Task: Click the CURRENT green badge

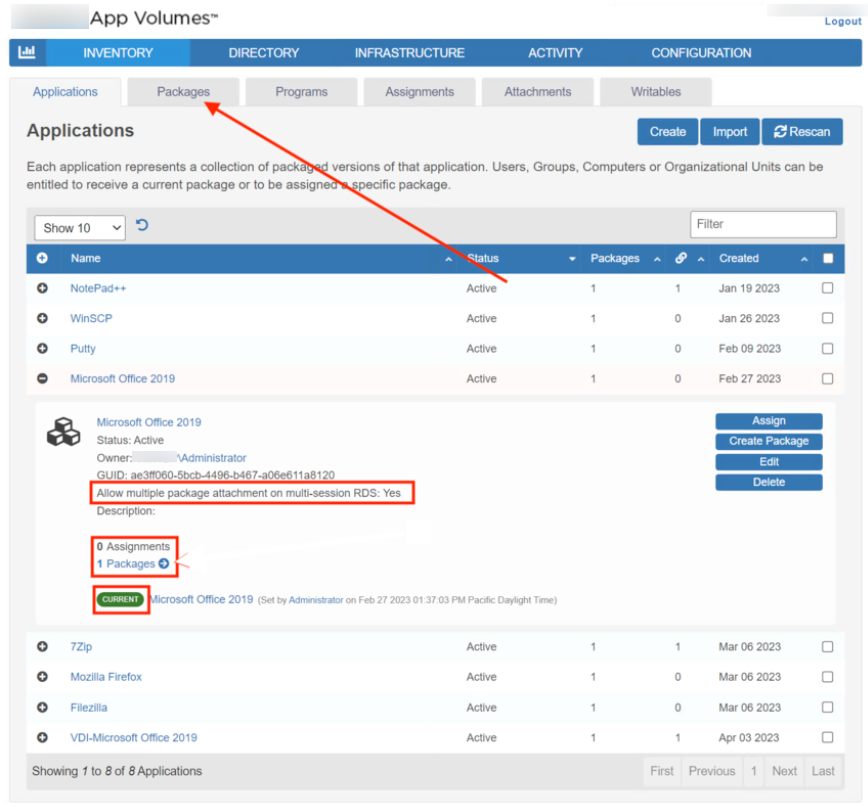Action: click(120, 600)
